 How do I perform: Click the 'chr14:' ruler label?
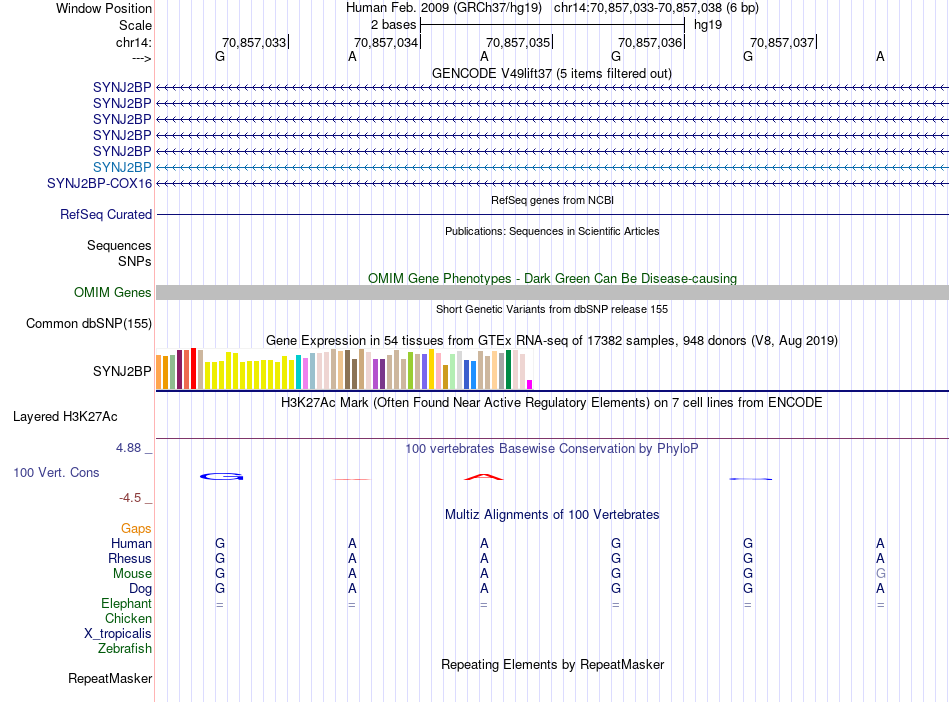(x=133, y=42)
